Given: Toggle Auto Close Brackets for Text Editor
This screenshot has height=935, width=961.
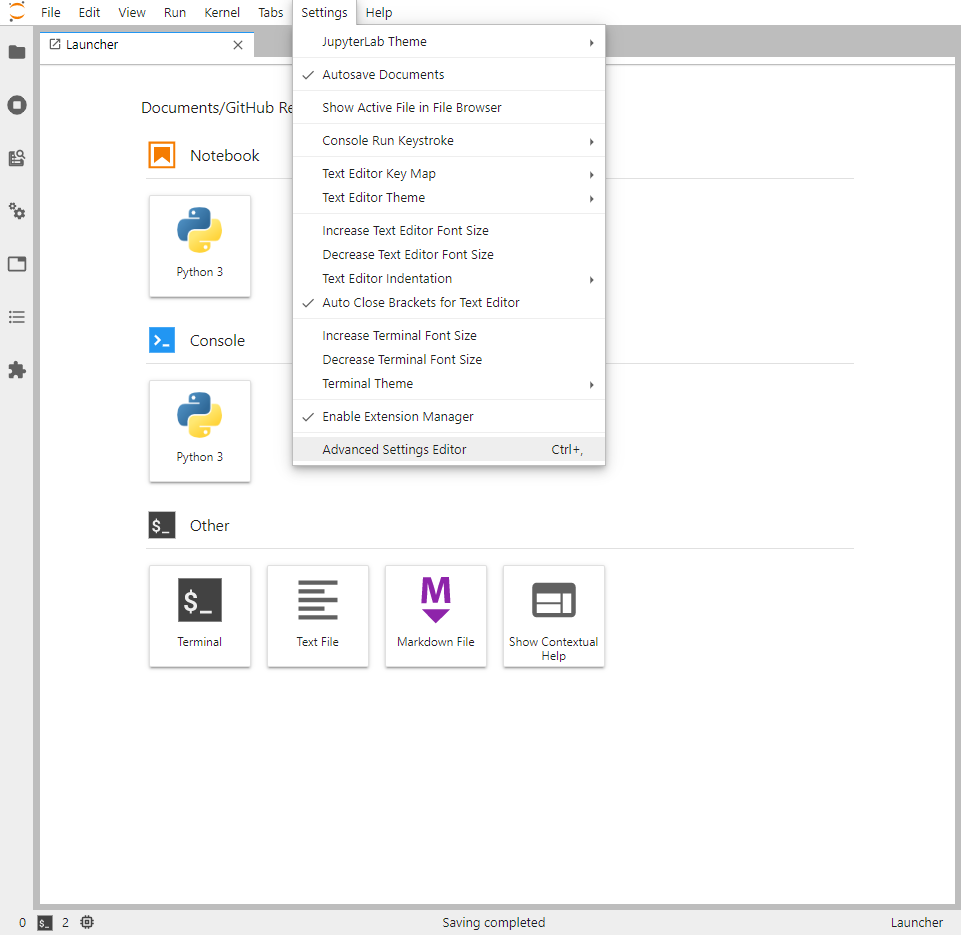Looking at the screenshot, I should point(449,303).
